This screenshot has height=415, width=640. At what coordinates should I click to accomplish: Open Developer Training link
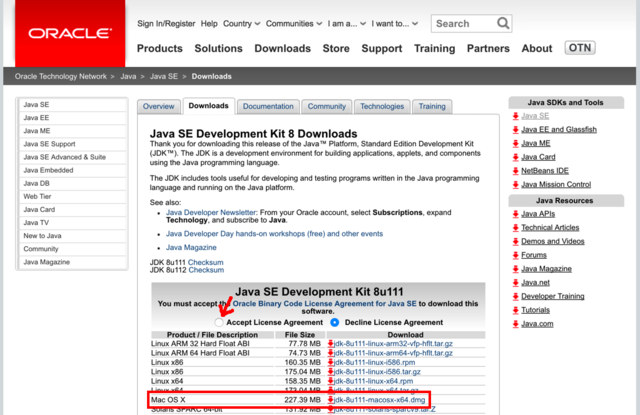553,297
